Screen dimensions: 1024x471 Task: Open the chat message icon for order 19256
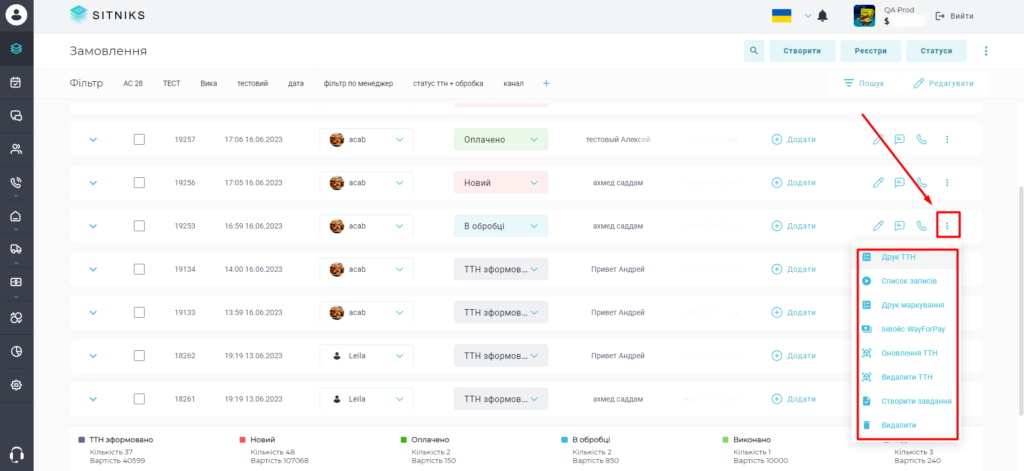(899, 183)
